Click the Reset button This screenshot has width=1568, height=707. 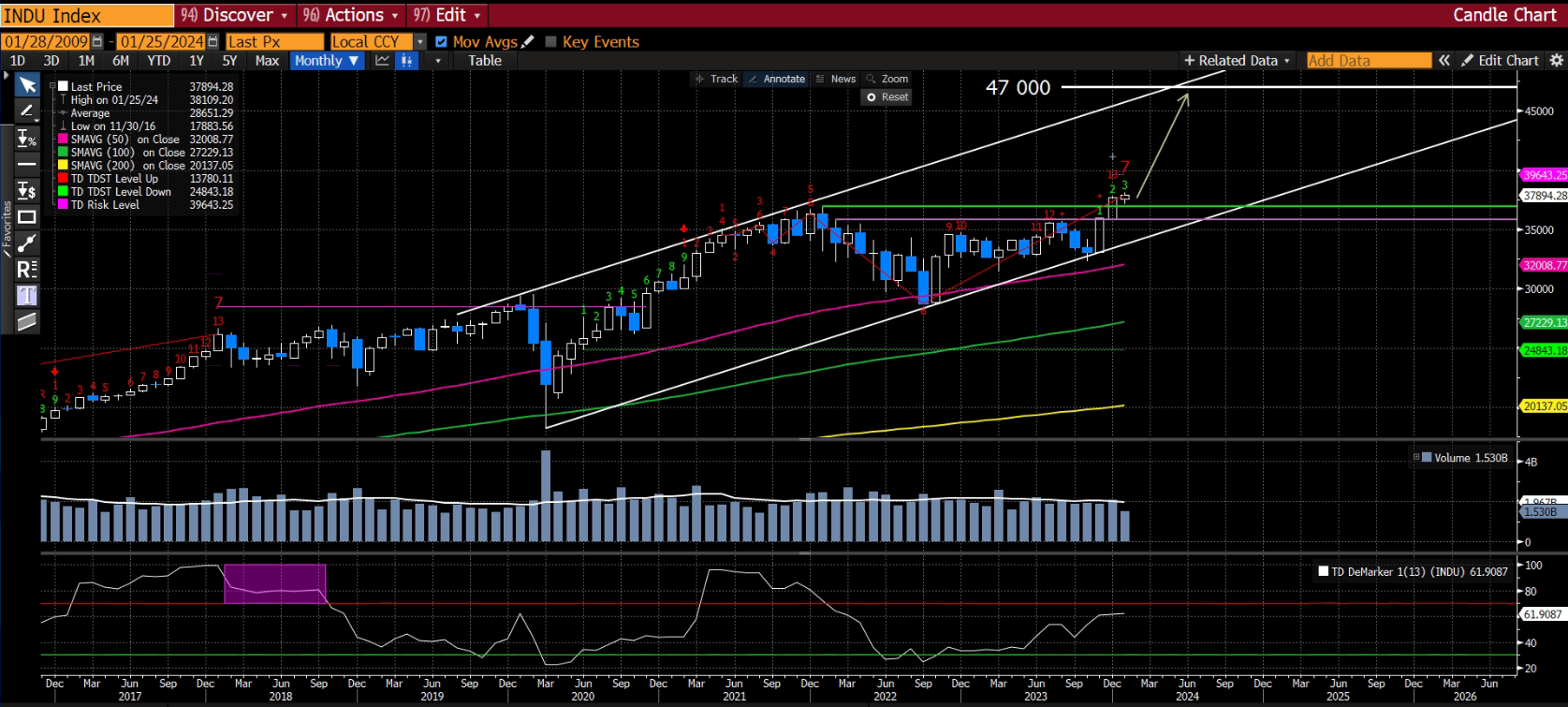(x=887, y=97)
